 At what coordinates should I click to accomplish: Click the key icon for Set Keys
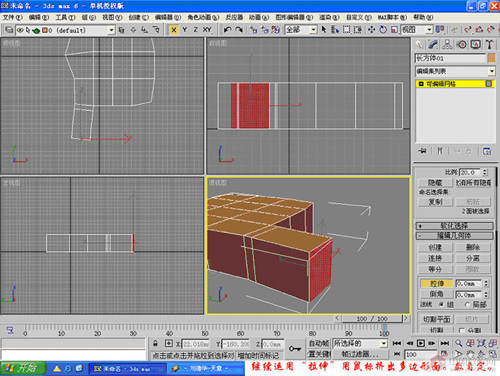point(295,349)
